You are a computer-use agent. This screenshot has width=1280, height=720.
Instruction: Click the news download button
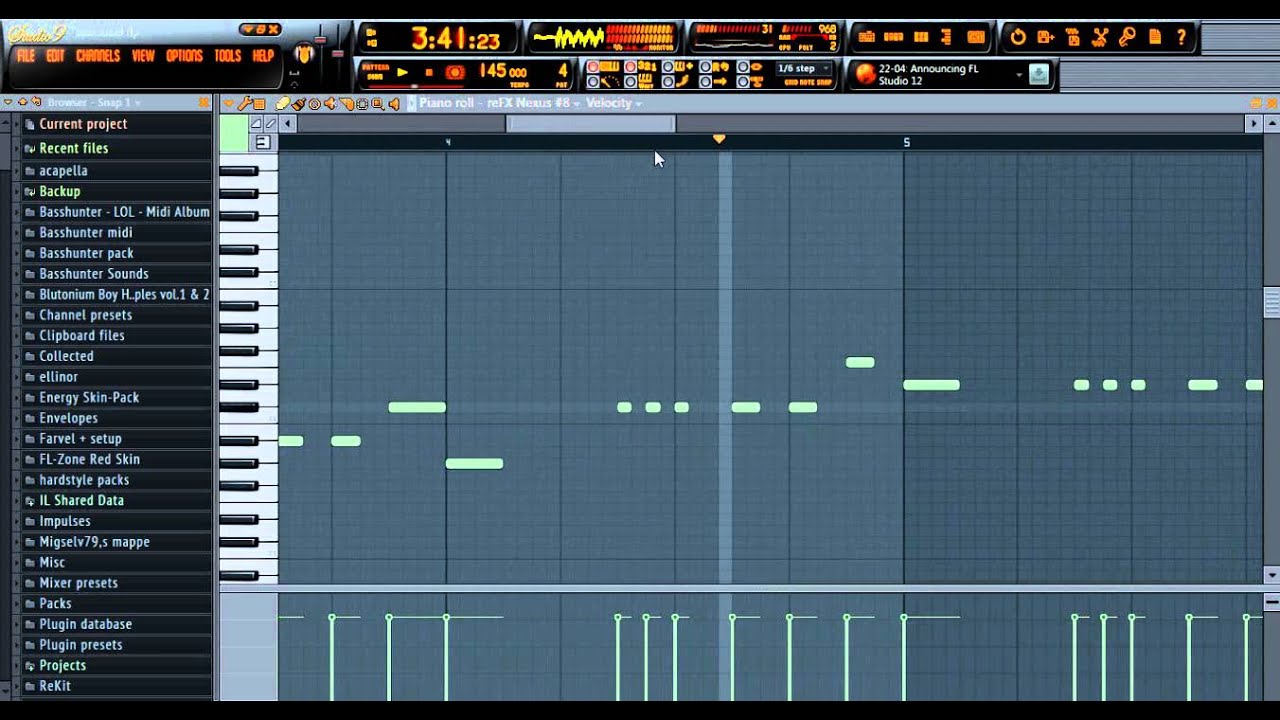(x=1039, y=74)
